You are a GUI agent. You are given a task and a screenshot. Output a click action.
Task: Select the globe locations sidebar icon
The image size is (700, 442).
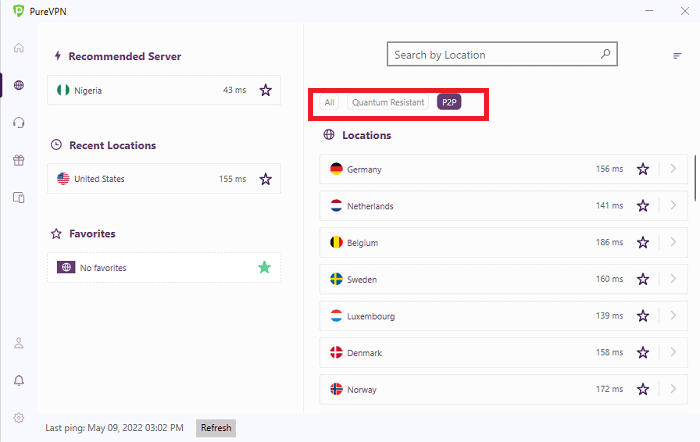click(19, 85)
